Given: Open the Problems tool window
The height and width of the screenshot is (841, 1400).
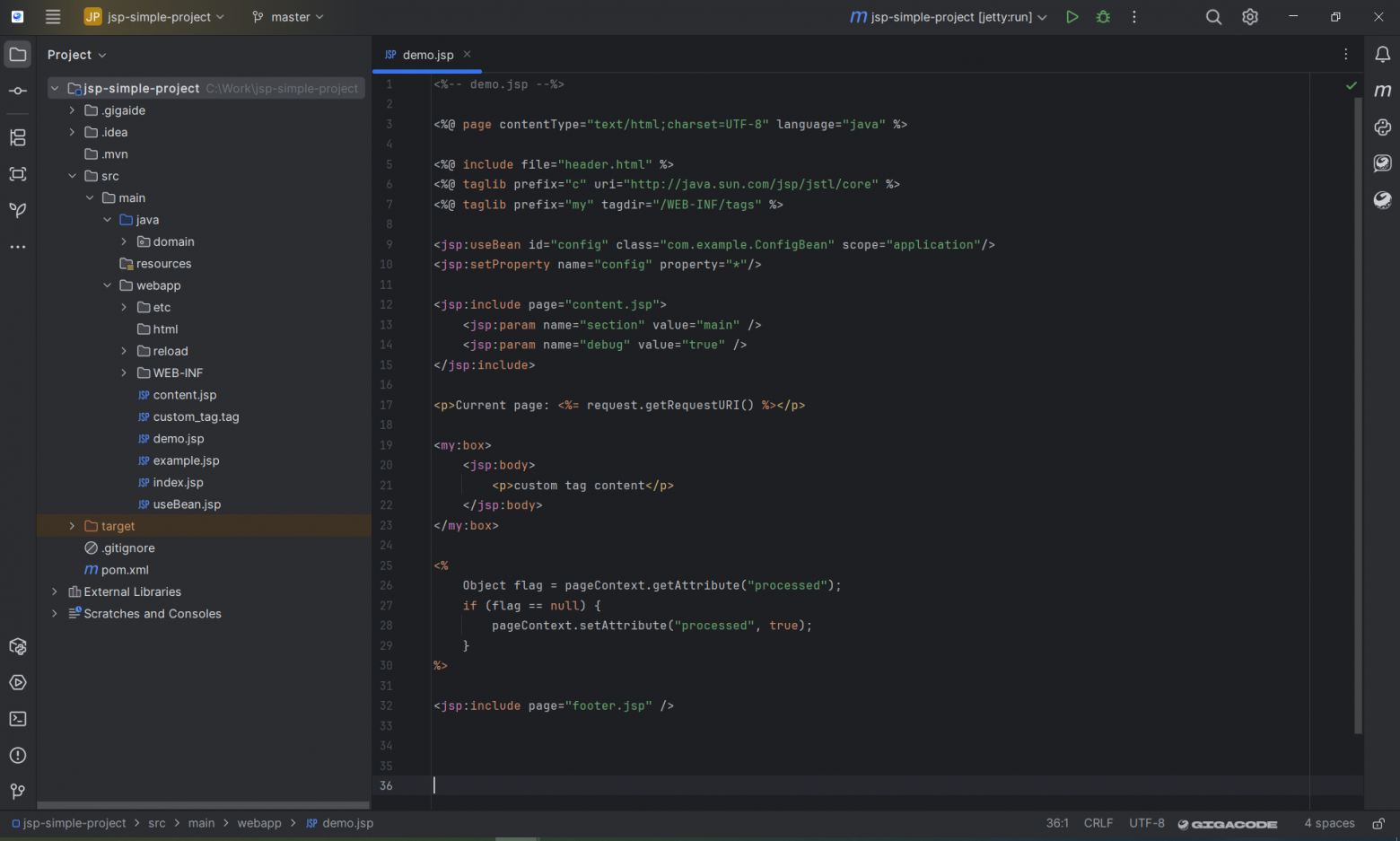Looking at the screenshot, I should (18, 756).
